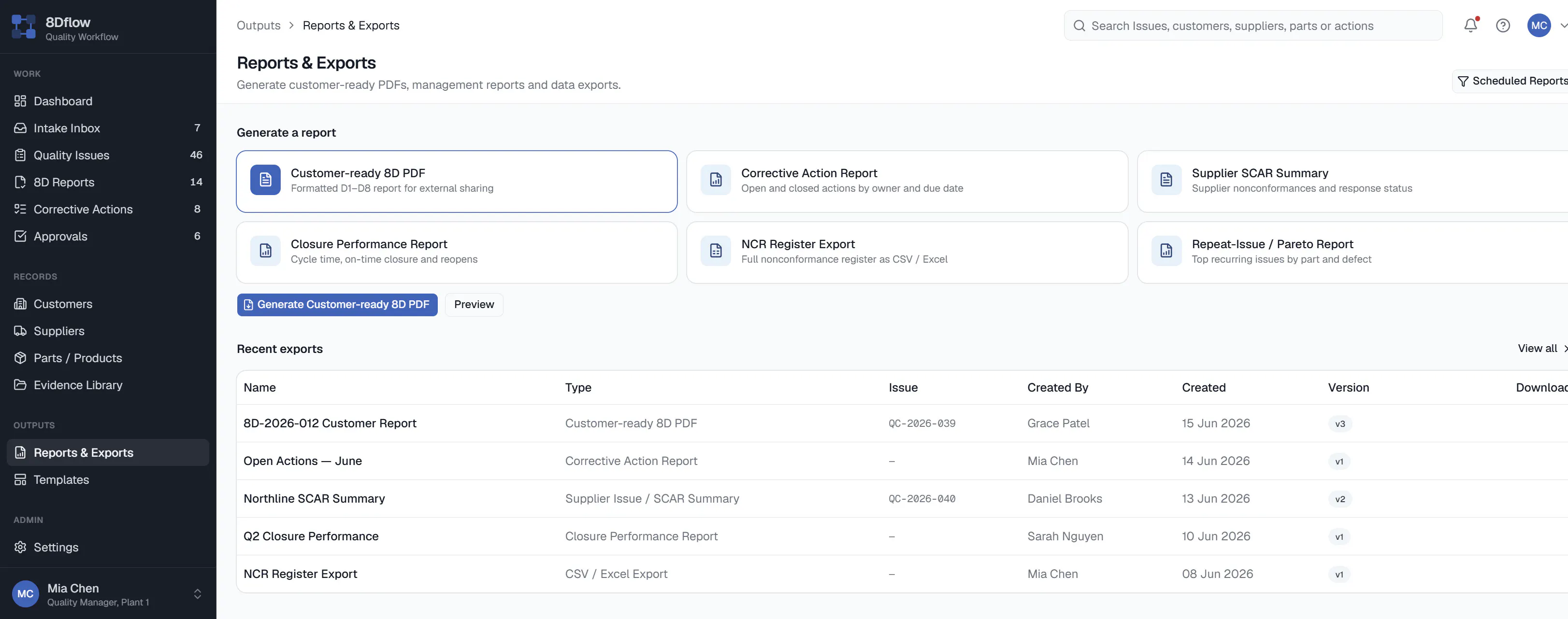Open Dashboard from sidebar
The width and height of the screenshot is (1568, 619).
(108, 101)
